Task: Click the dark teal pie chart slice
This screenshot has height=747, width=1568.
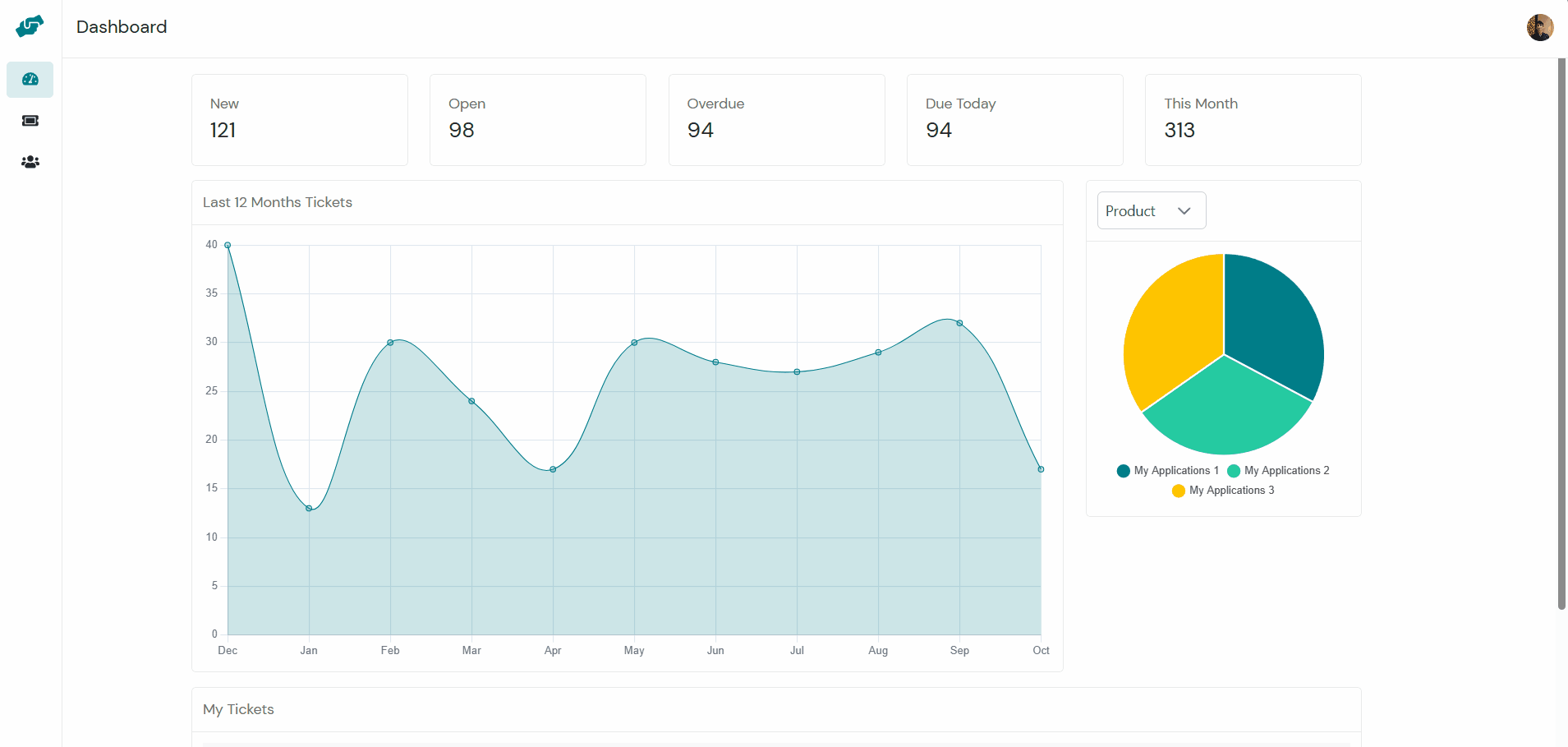Action: (1273, 320)
